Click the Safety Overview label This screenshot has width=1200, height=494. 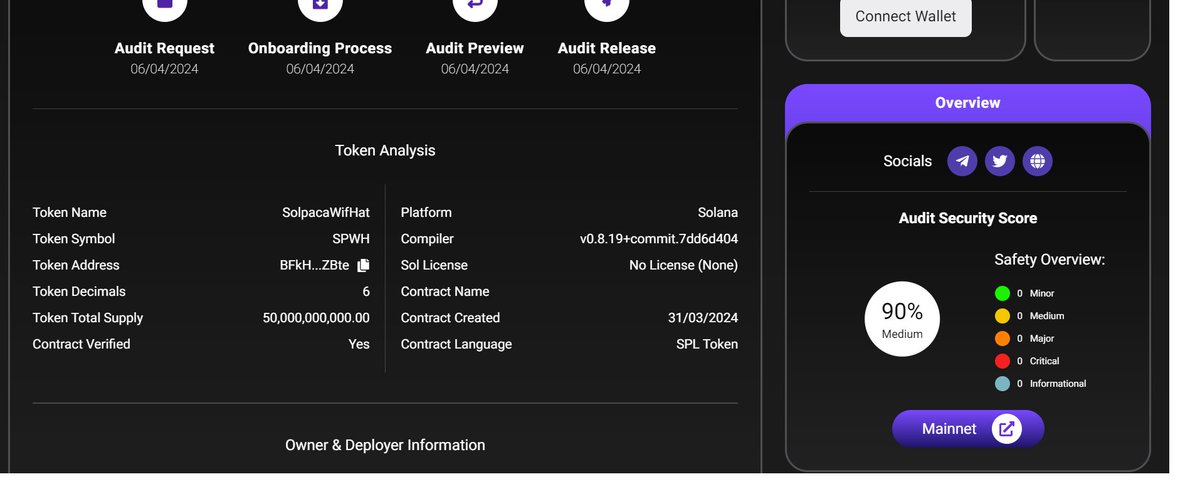point(1049,260)
